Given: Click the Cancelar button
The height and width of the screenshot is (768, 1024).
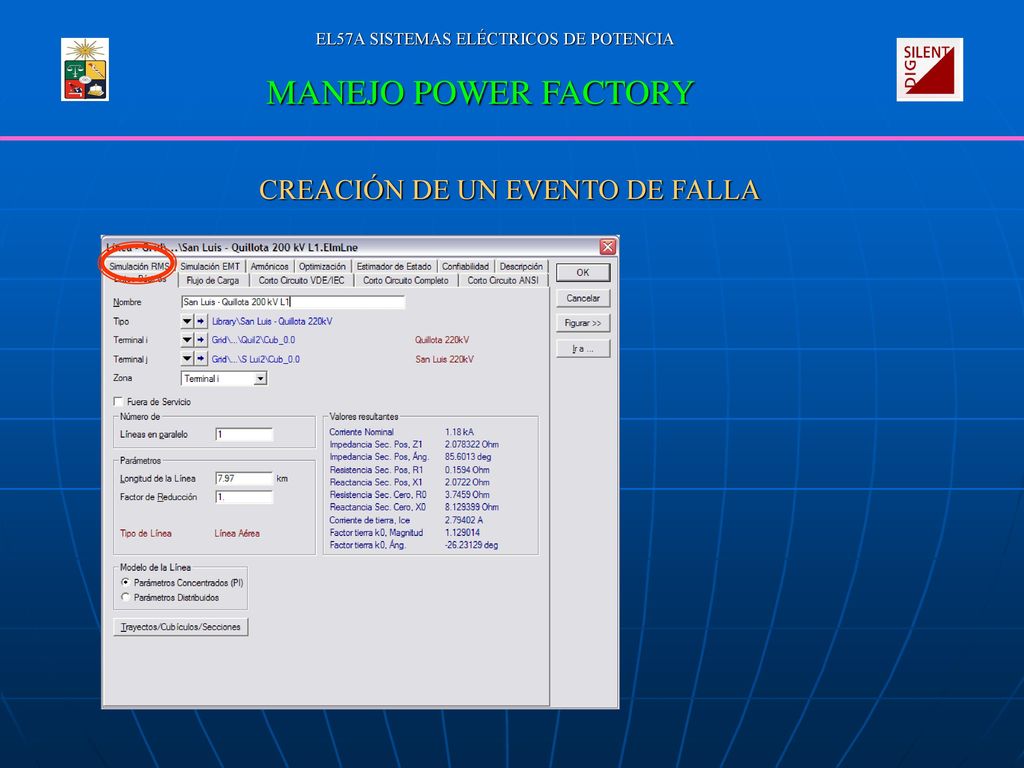Looking at the screenshot, I should point(583,298).
